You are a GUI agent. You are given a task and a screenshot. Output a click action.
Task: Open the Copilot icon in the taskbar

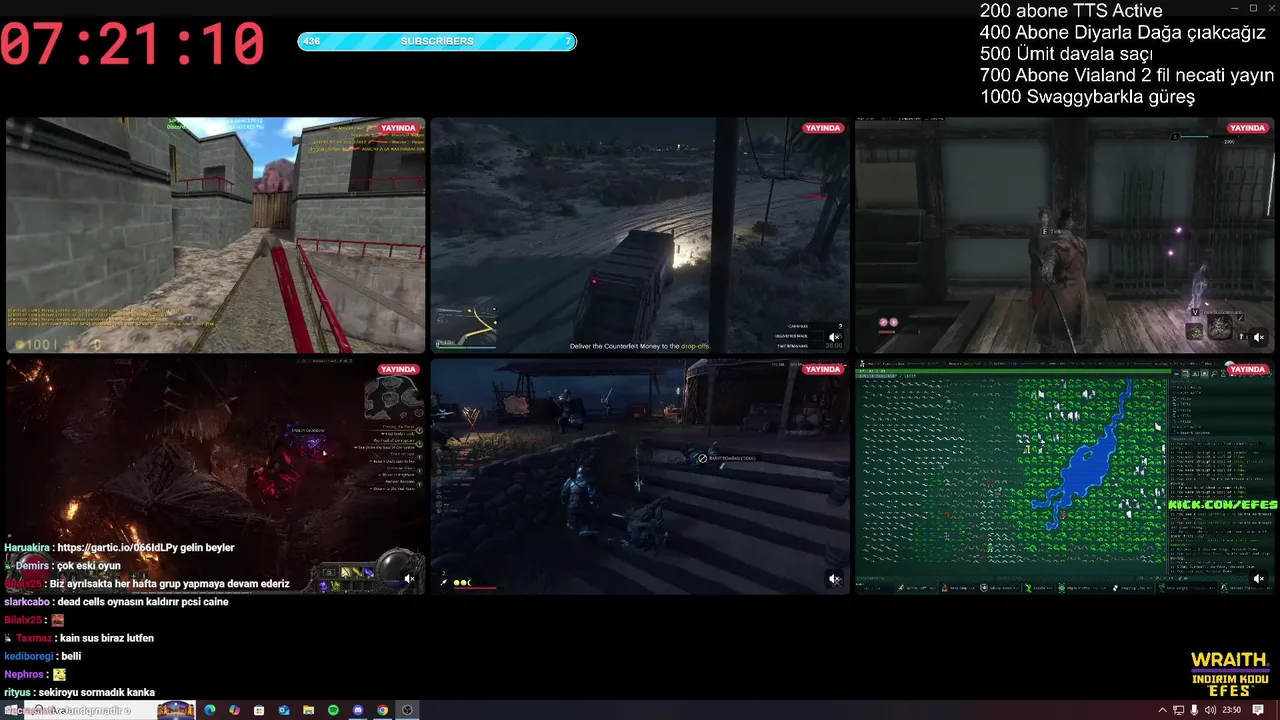point(235,710)
